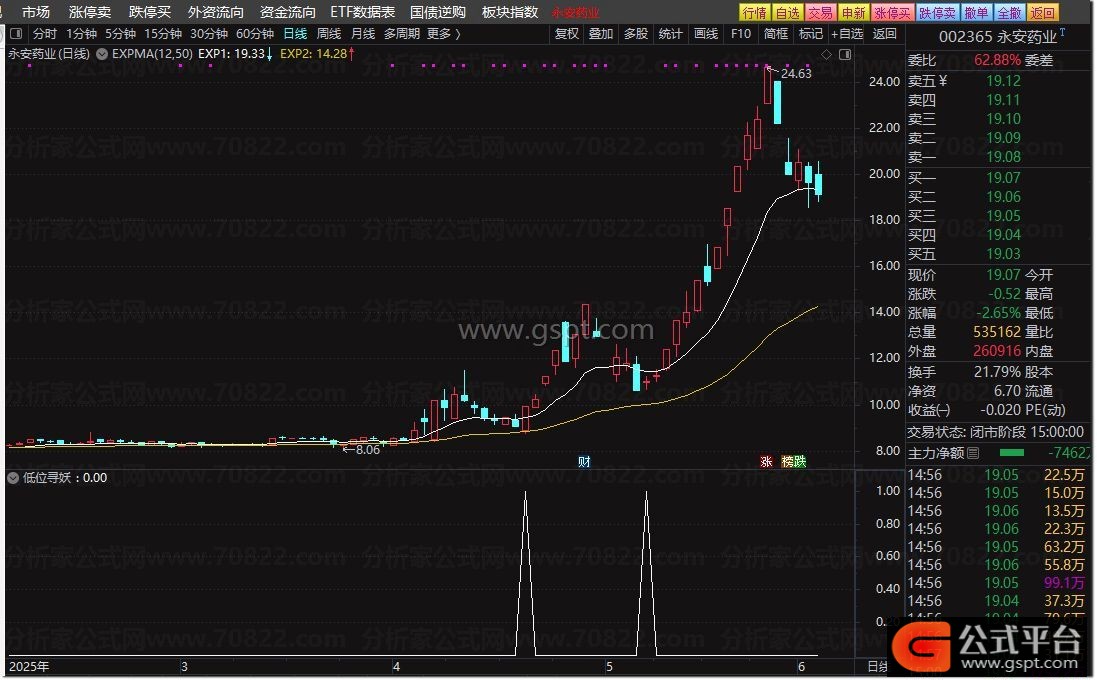
Task: Open the 跌停买 menu
Action: pyautogui.click(x=150, y=13)
